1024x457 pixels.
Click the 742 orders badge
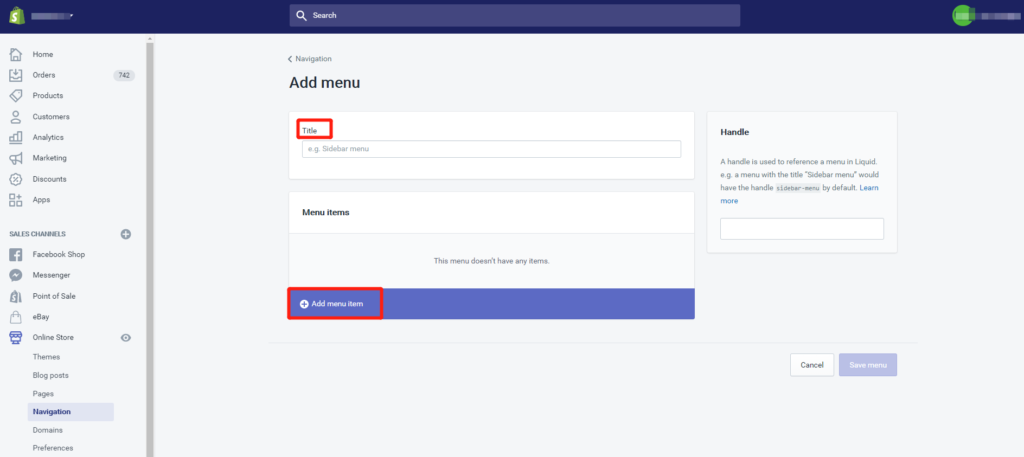pyautogui.click(x=124, y=75)
